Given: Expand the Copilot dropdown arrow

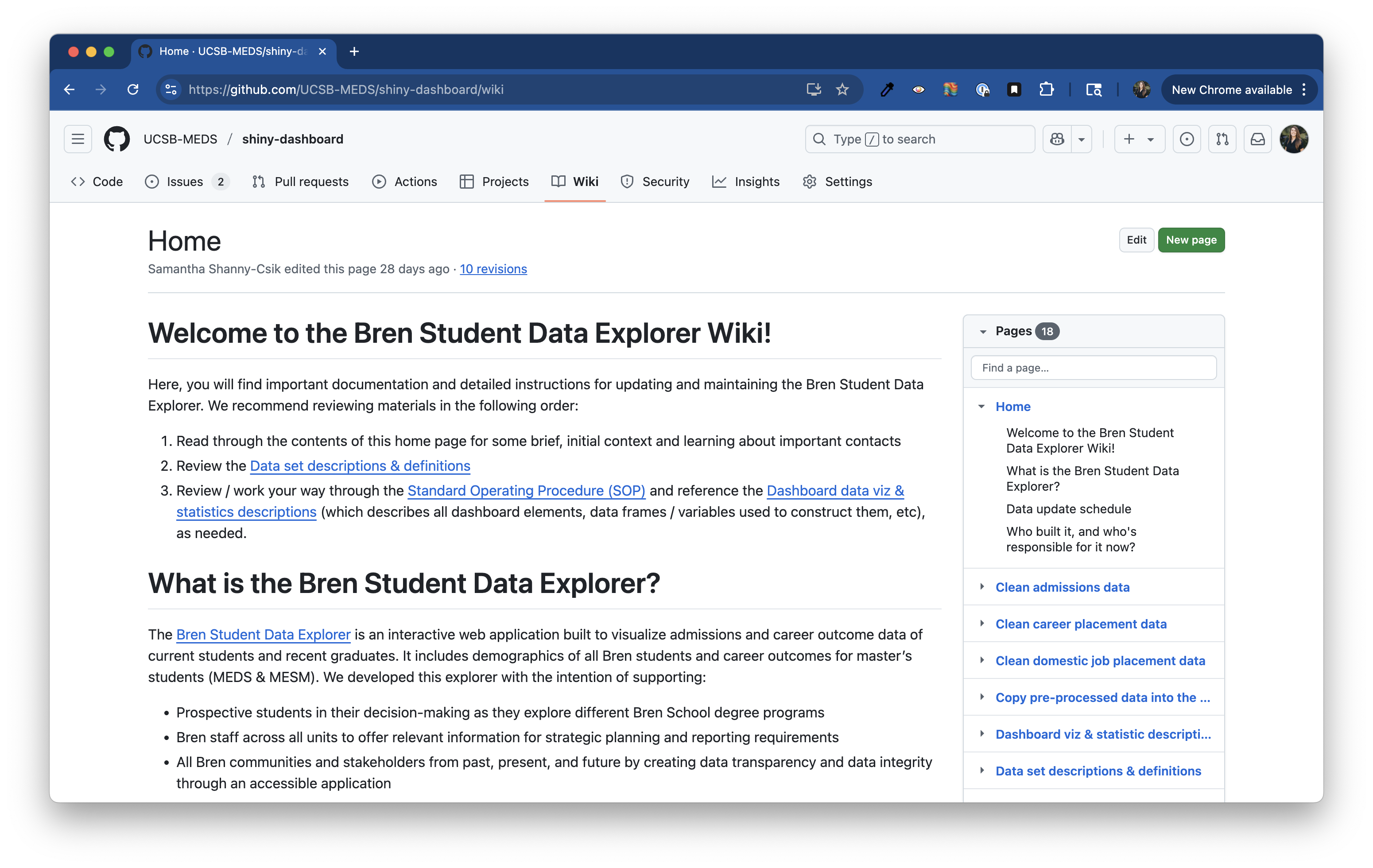Looking at the screenshot, I should coord(1081,139).
